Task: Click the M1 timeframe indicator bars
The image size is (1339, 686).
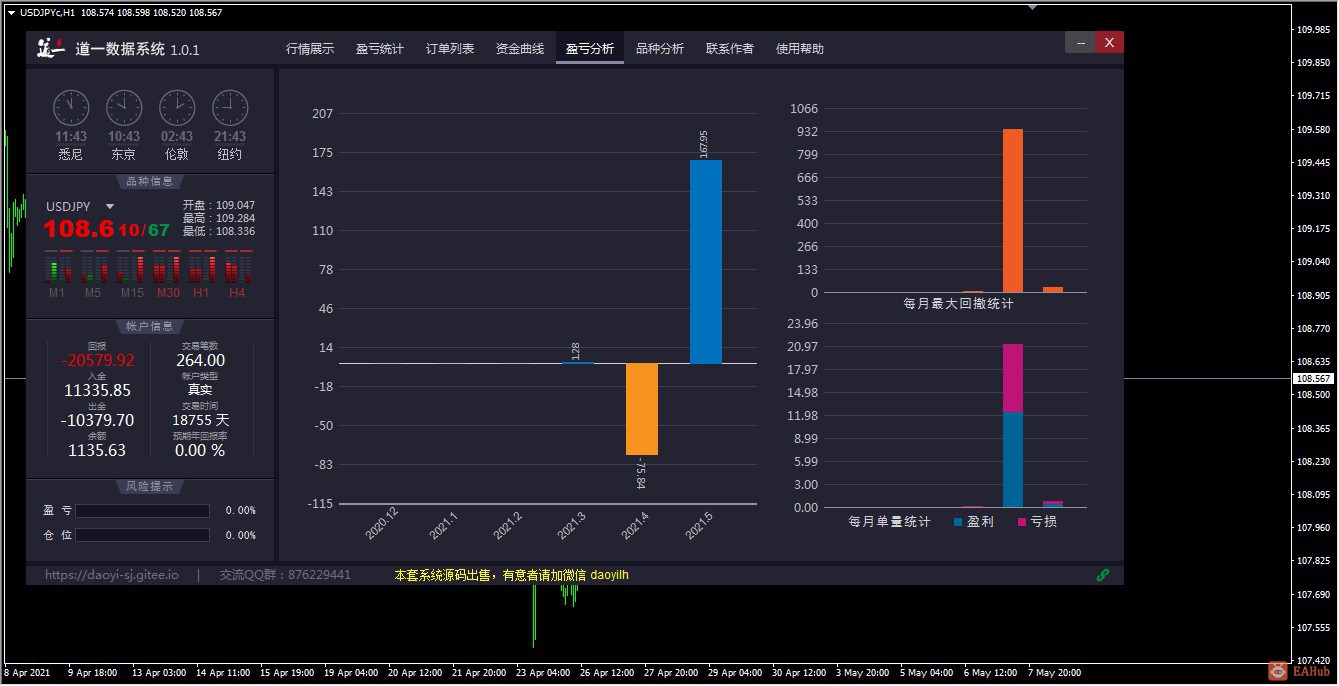Action: [x=58, y=269]
